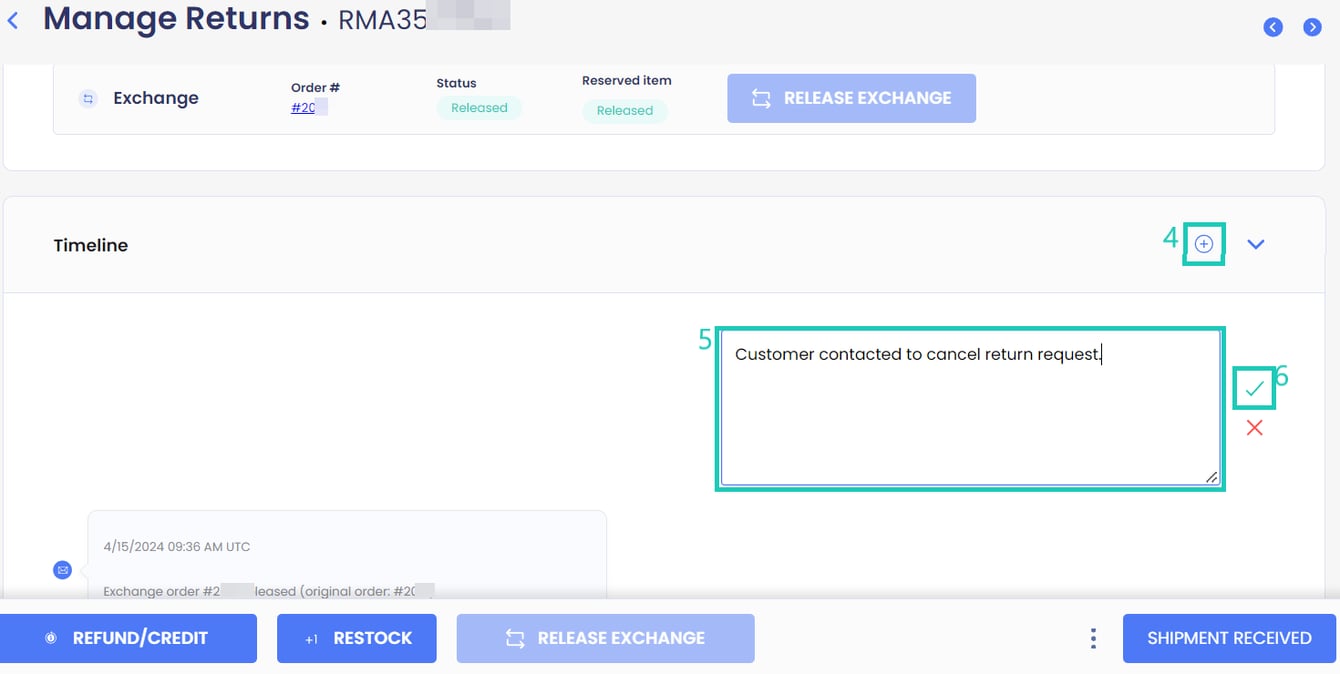The height and width of the screenshot is (674, 1340).
Task: Open the next return with right circle arrow
Action: 1313,27
